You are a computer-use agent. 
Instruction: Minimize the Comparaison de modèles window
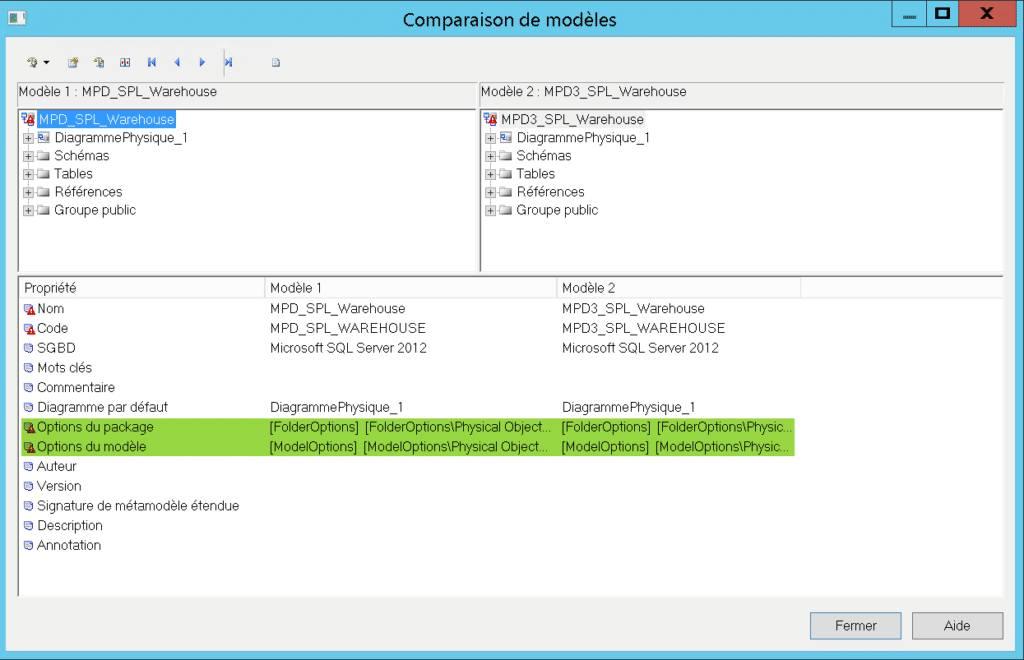tap(909, 14)
